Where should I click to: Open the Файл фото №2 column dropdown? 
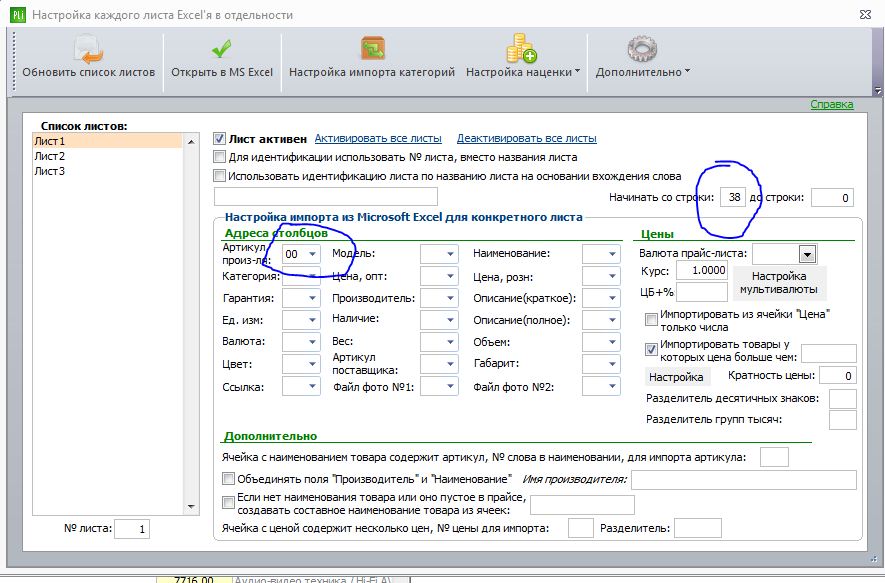[x=612, y=387]
